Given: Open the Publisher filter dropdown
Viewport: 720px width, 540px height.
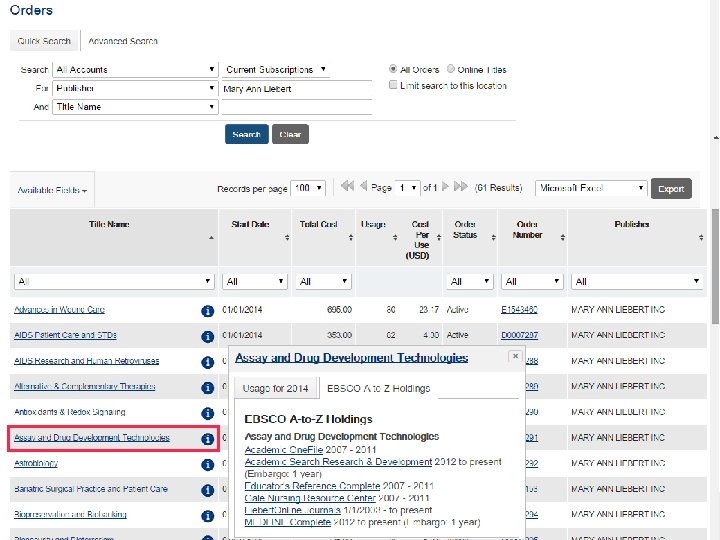Looking at the screenshot, I should click(637, 281).
